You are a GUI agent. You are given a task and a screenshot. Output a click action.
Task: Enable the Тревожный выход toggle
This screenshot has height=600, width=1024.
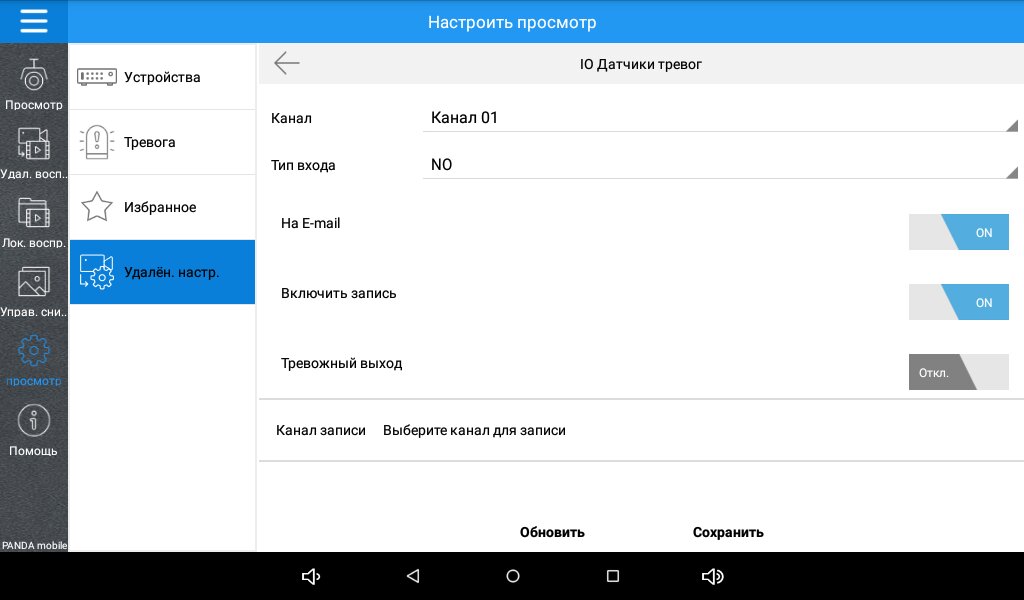point(958,372)
